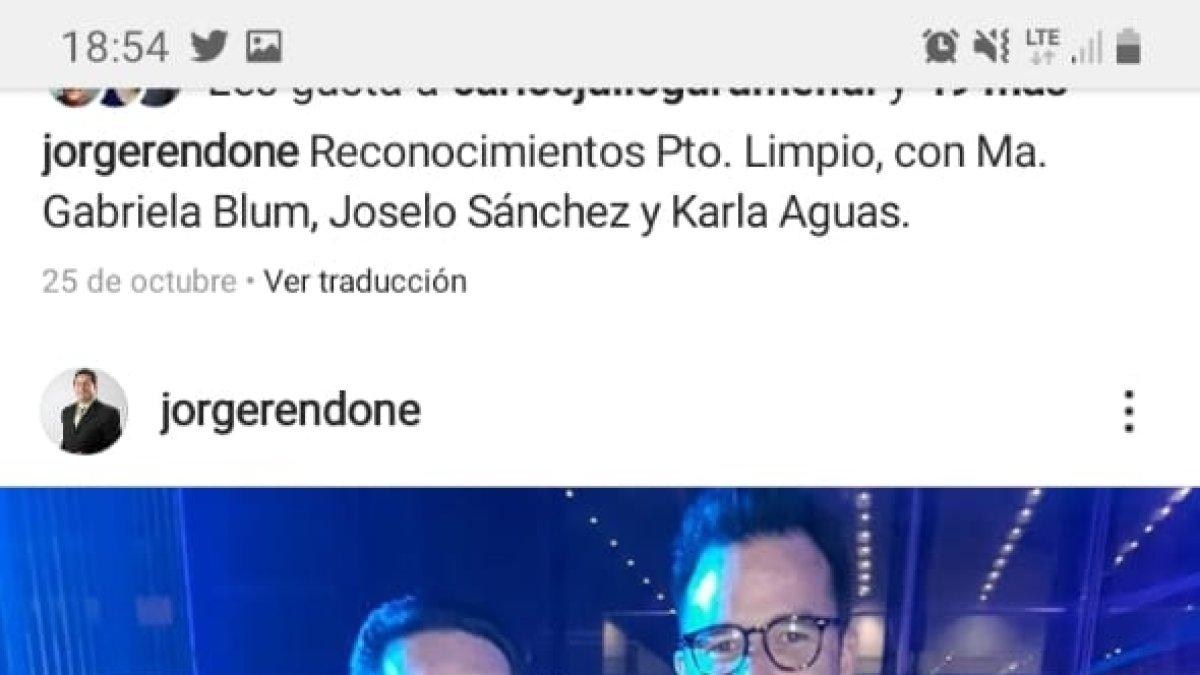Open jorgerendone username in post header
Image resolution: width=1200 pixels, height=675 pixels.
coord(289,411)
